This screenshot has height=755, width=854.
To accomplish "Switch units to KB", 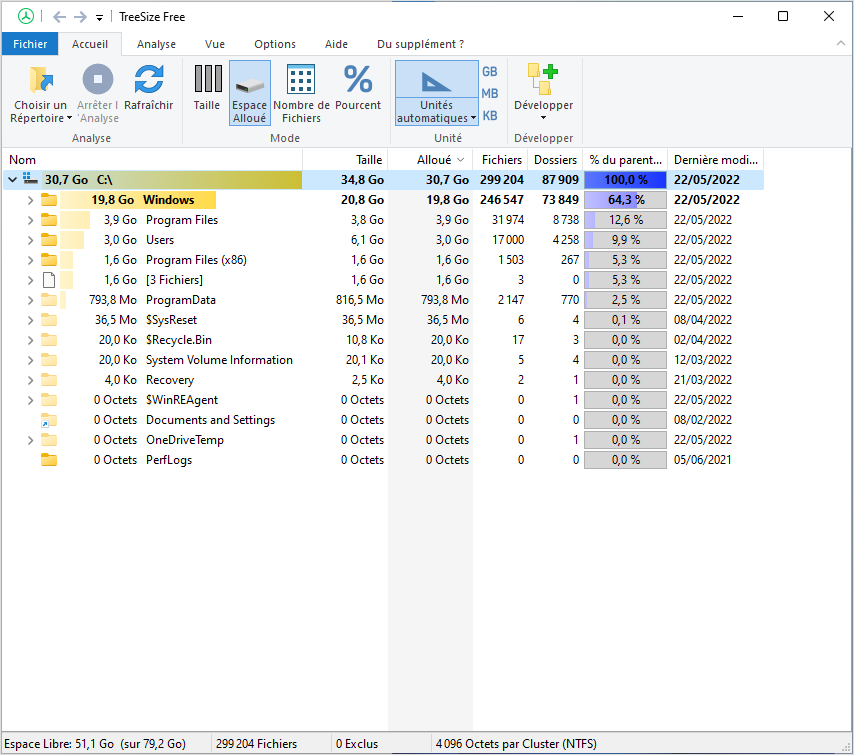I will [x=490, y=115].
